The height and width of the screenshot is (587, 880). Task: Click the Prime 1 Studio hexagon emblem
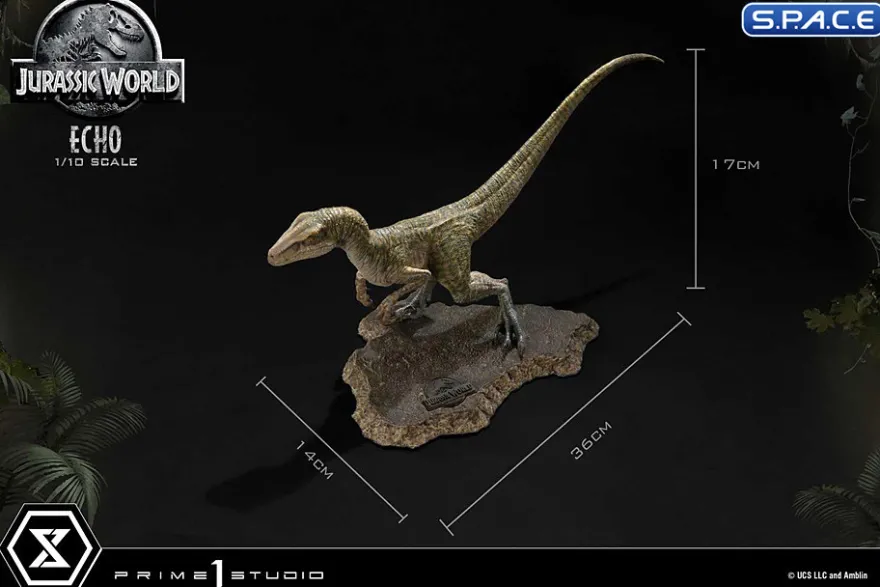pos(50,547)
